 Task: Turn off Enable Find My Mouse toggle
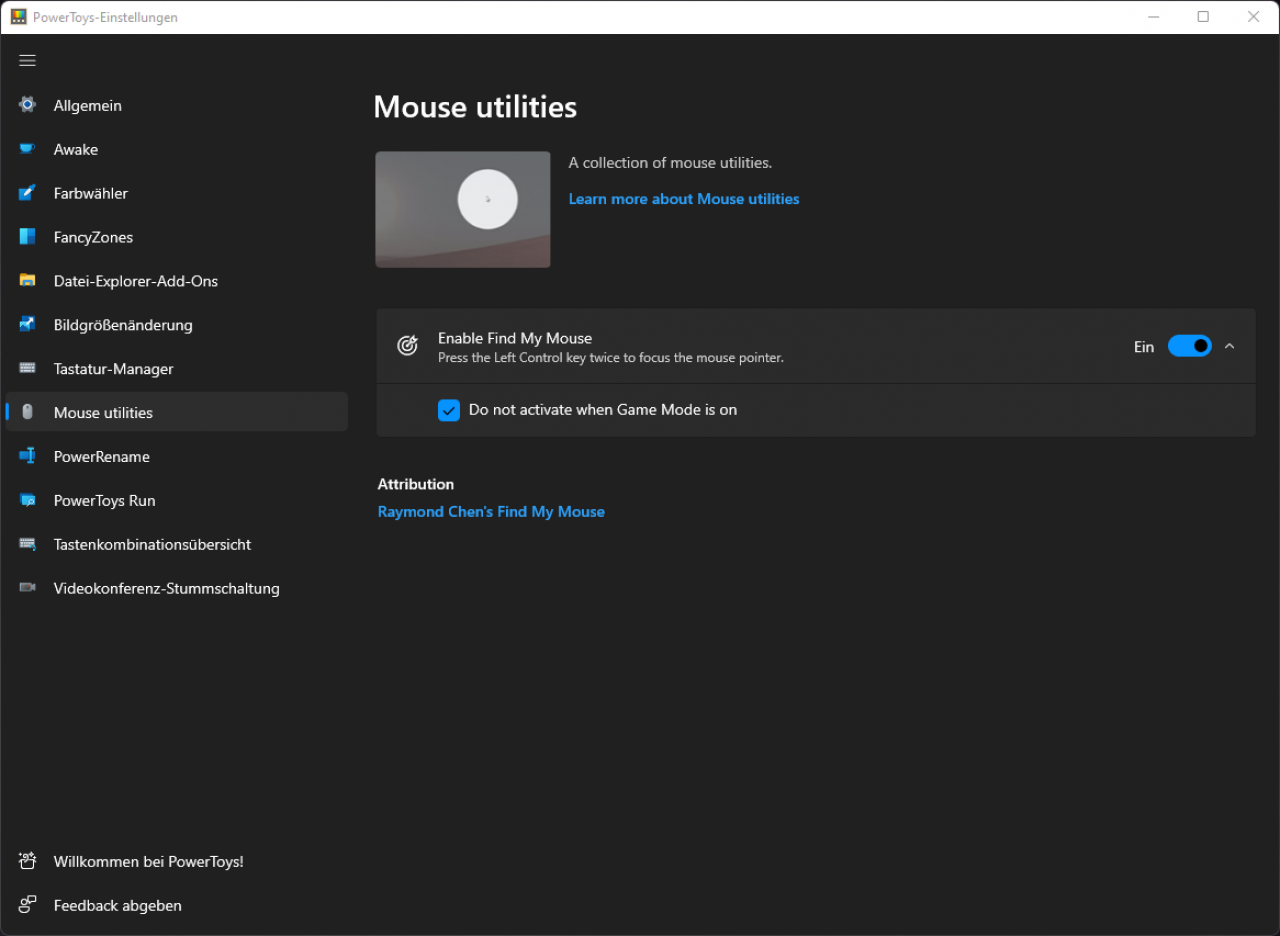[1190, 346]
